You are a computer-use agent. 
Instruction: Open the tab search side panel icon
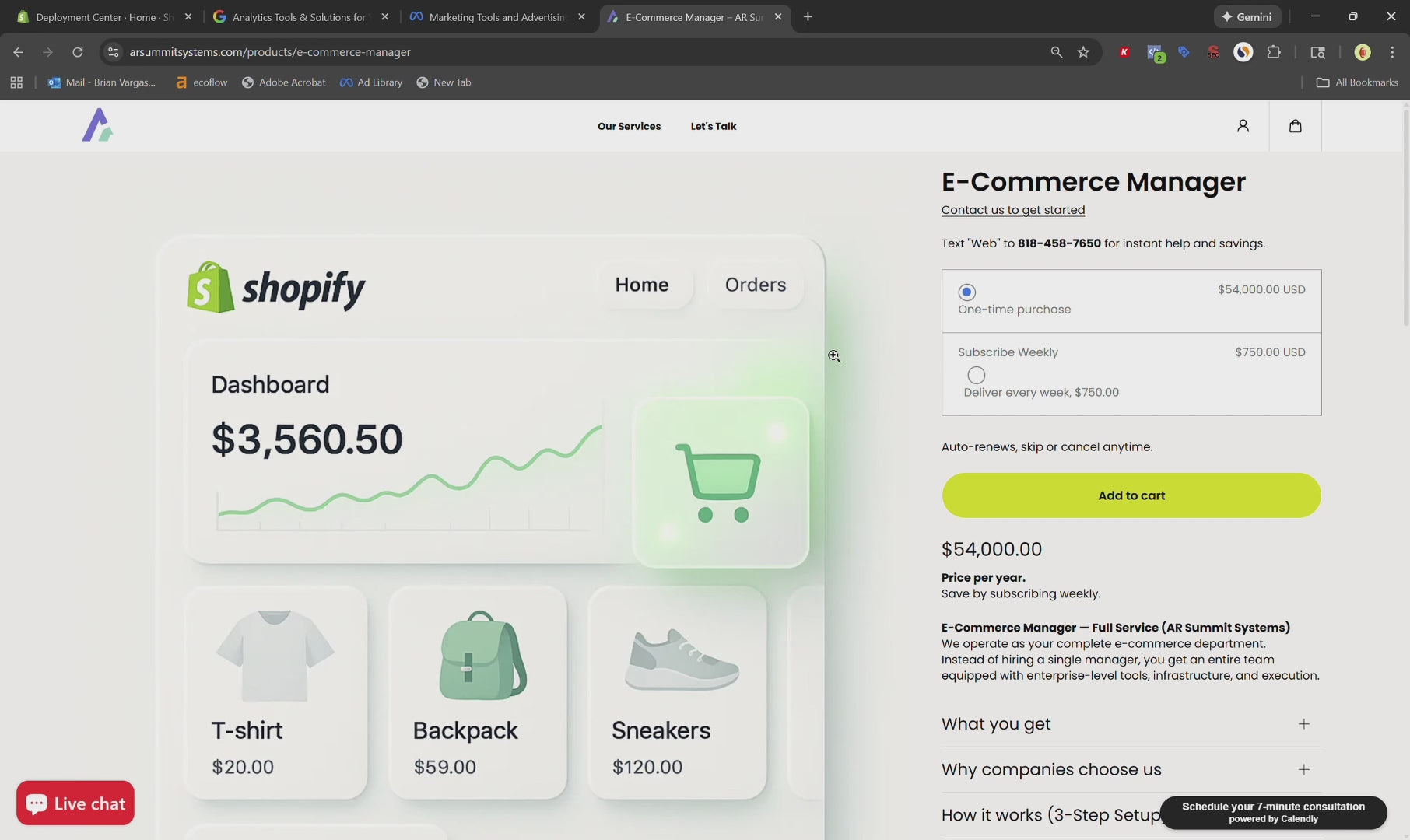tap(1317, 52)
